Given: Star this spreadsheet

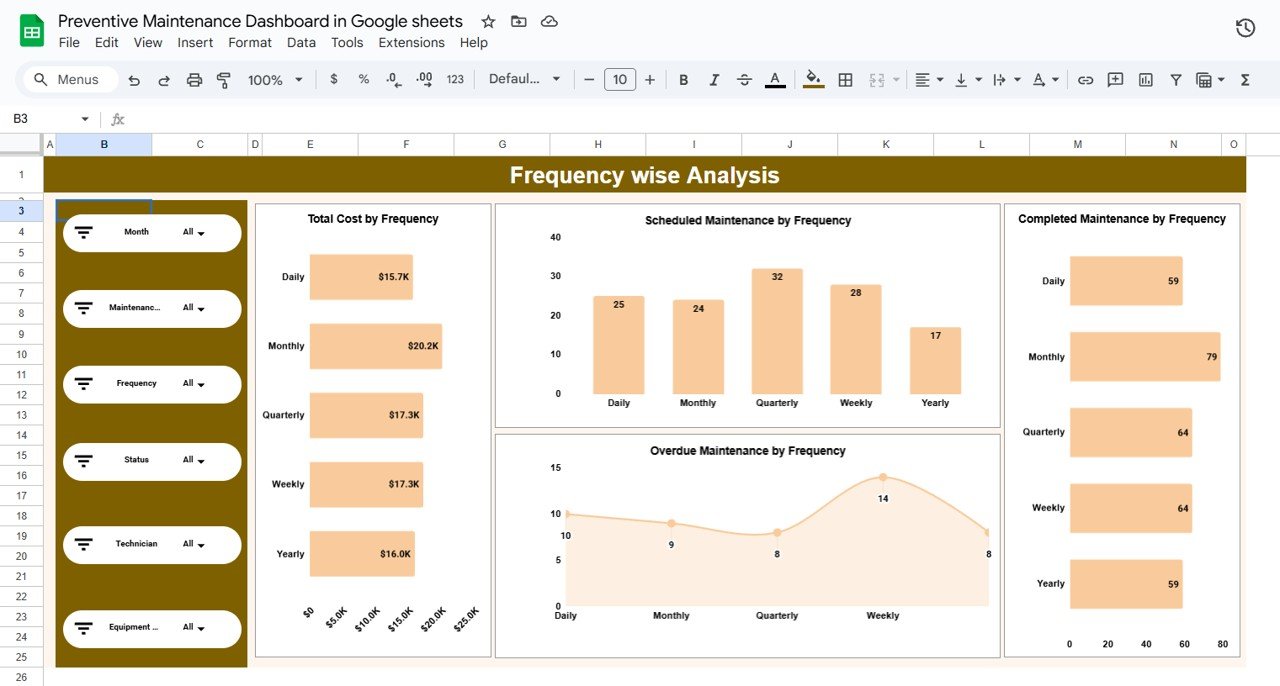Looking at the screenshot, I should point(487,20).
